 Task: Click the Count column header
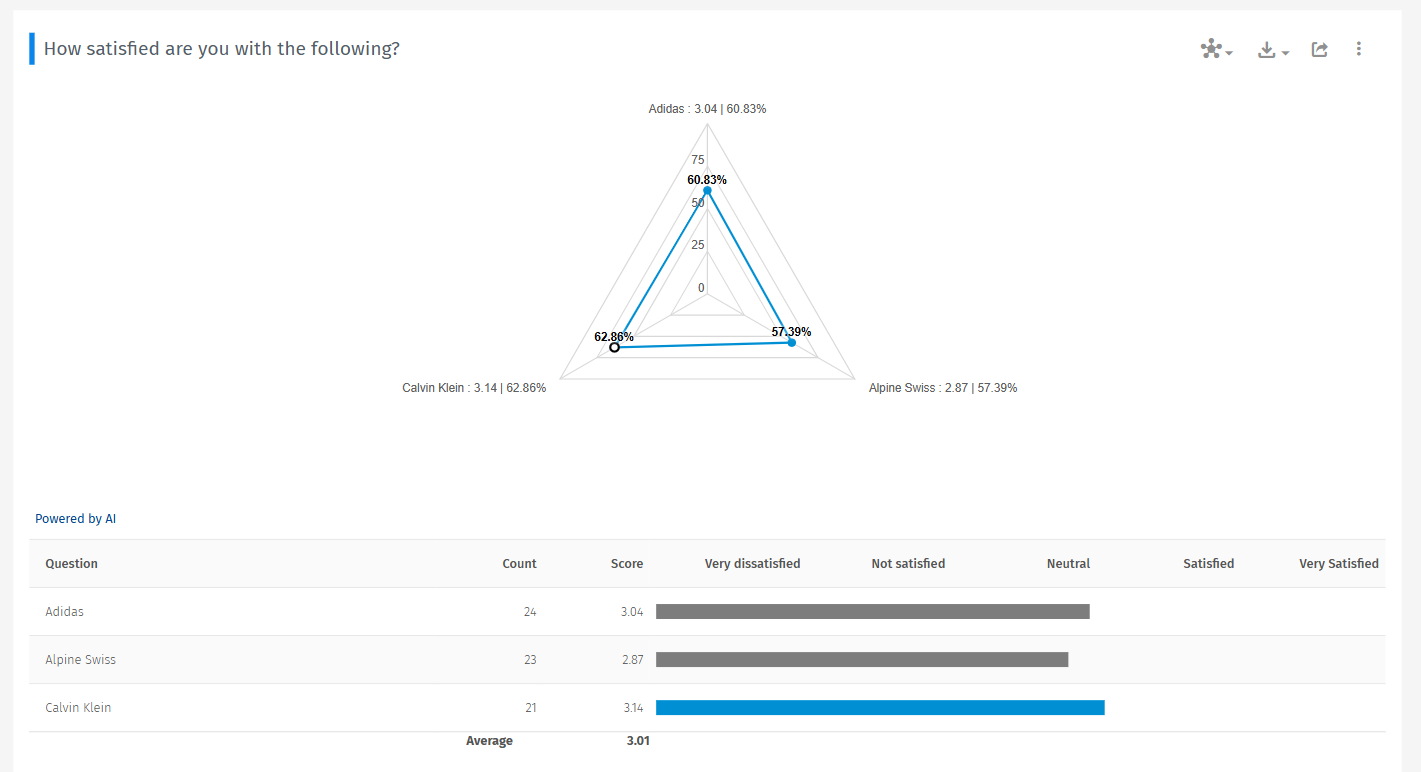pos(519,564)
